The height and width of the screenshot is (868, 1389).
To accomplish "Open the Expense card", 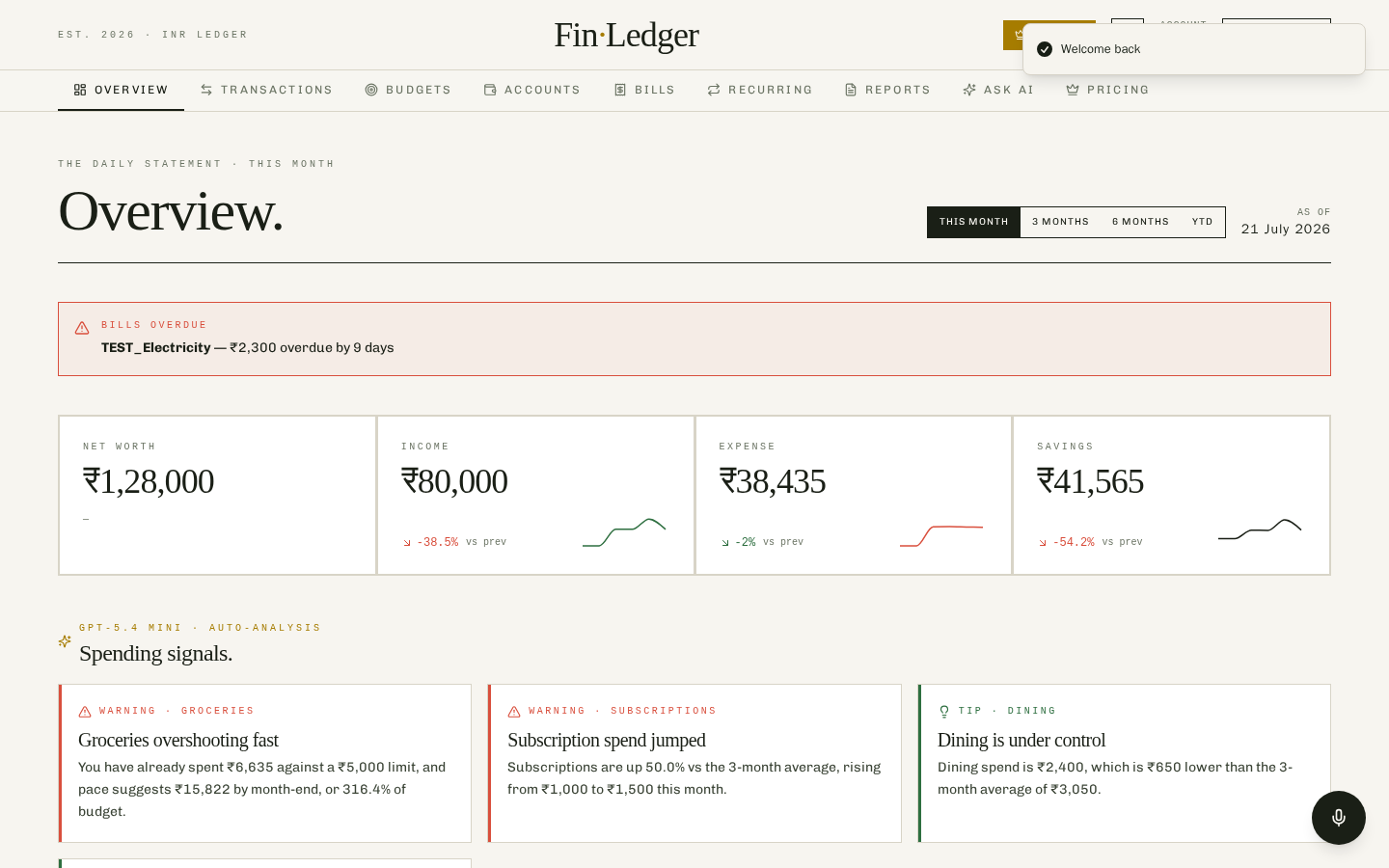I will click(x=854, y=496).
